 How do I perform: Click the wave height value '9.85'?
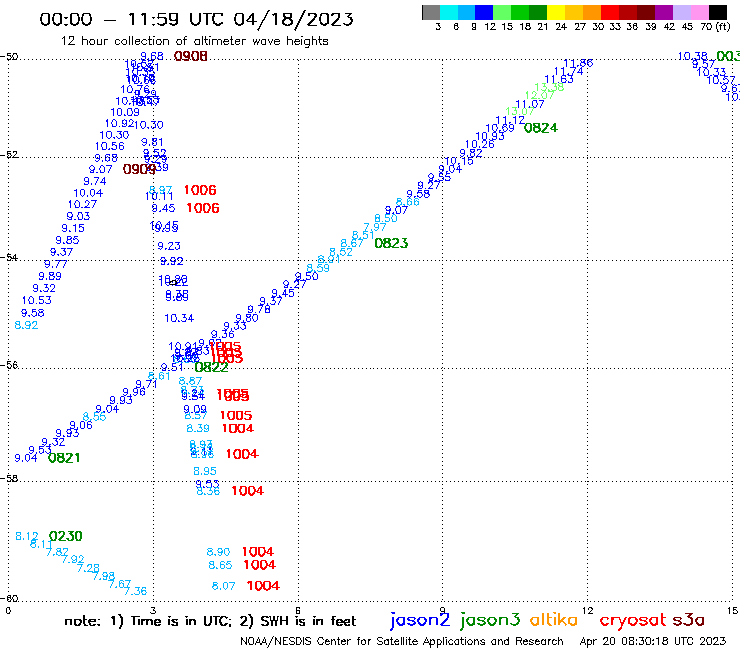tap(67, 240)
